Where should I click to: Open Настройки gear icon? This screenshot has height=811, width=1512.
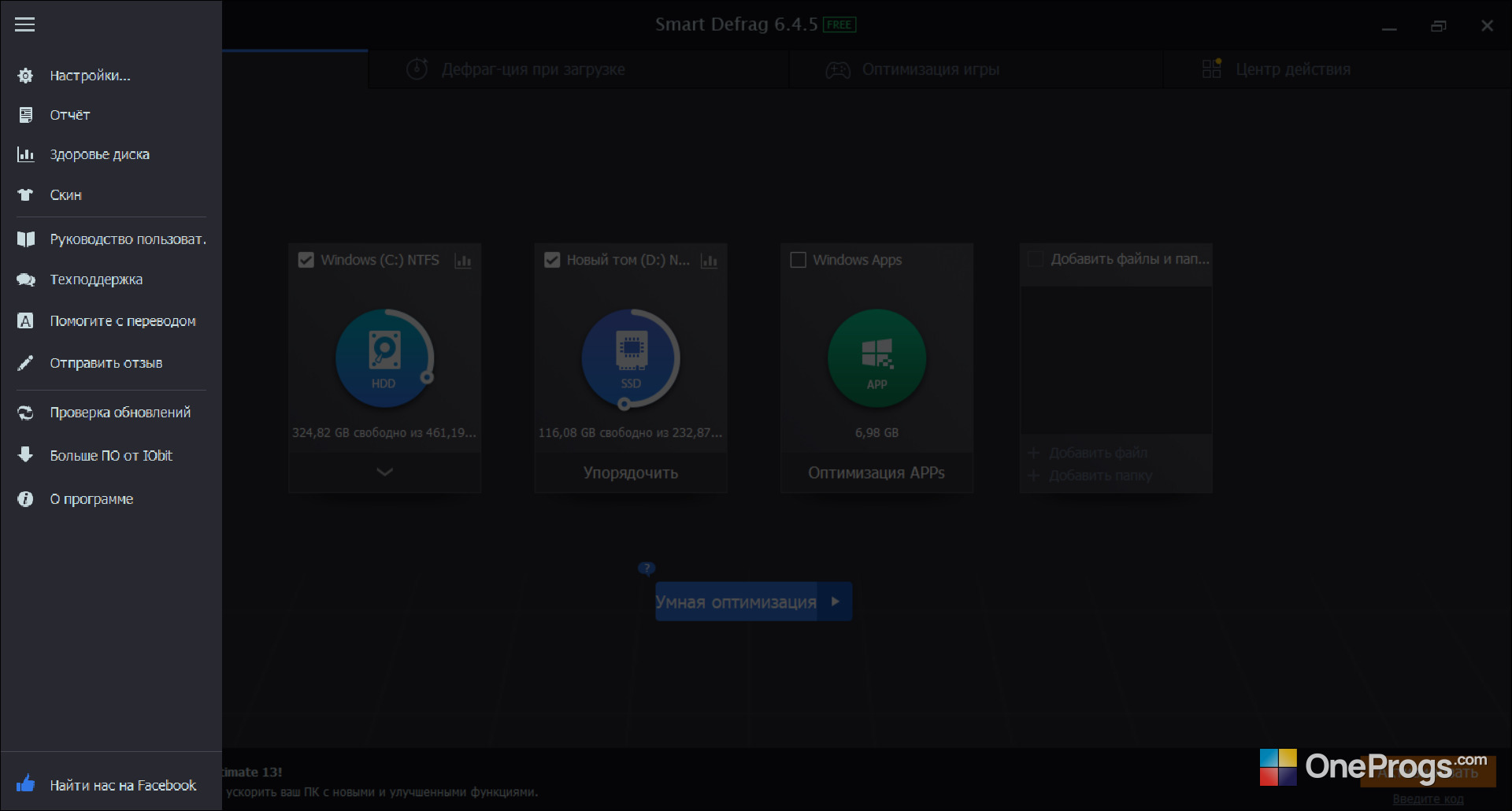(25, 76)
